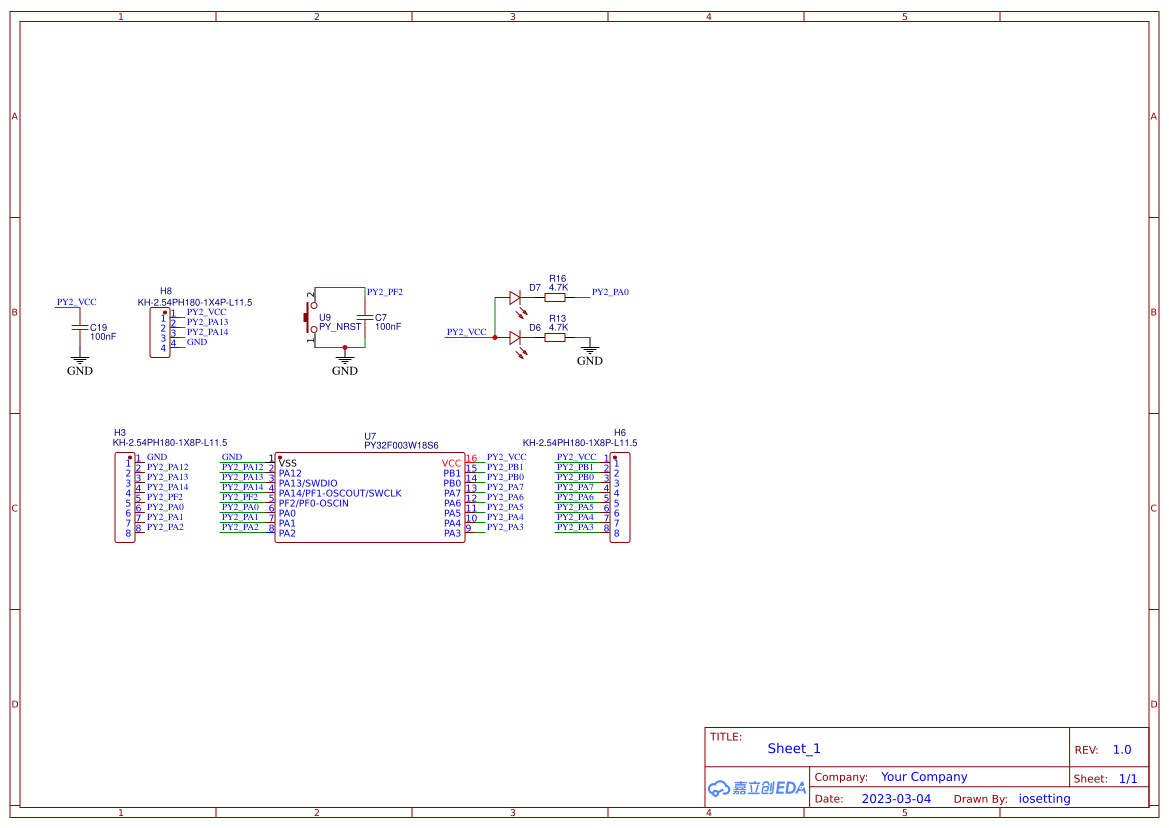Click the GND net label on H8 pin 4

click(197, 342)
